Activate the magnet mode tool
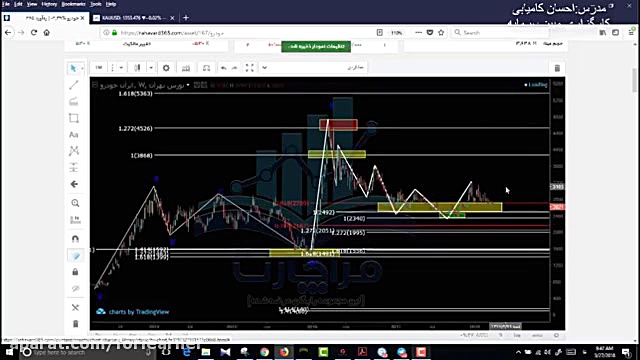This screenshot has width=640, height=360. [x=75, y=238]
